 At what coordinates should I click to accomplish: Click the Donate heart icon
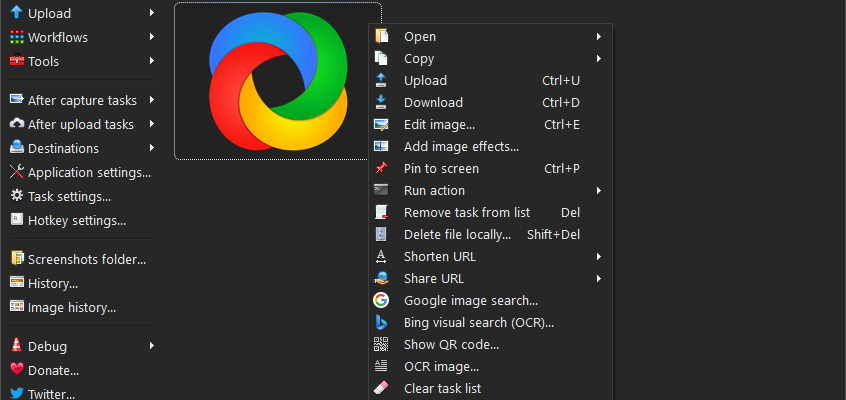pyautogui.click(x=16, y=370)
